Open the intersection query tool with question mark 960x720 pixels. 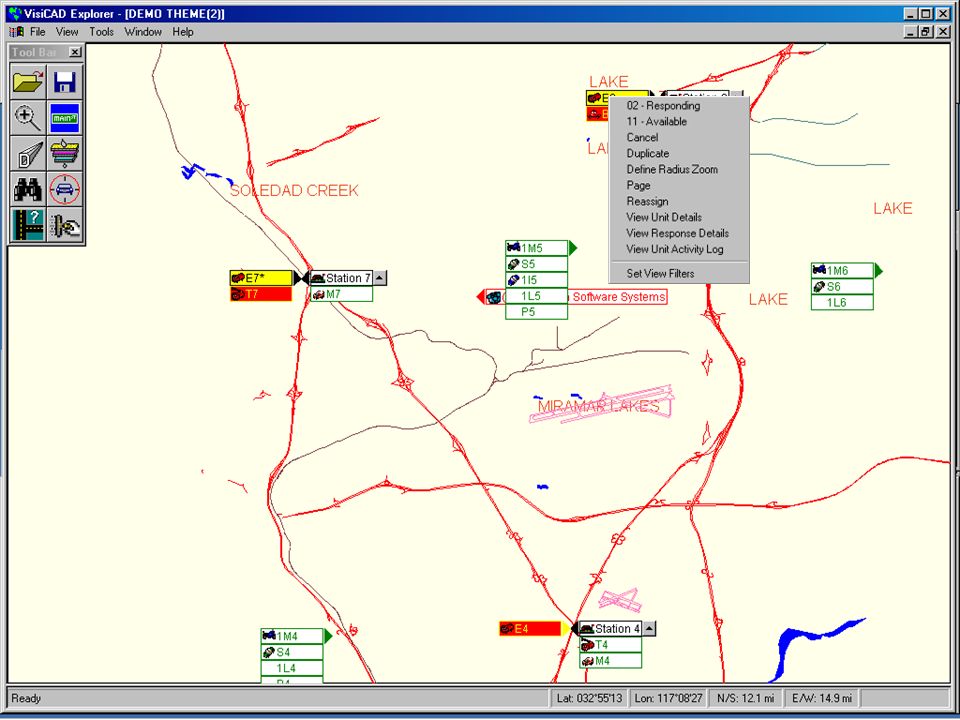28,224
